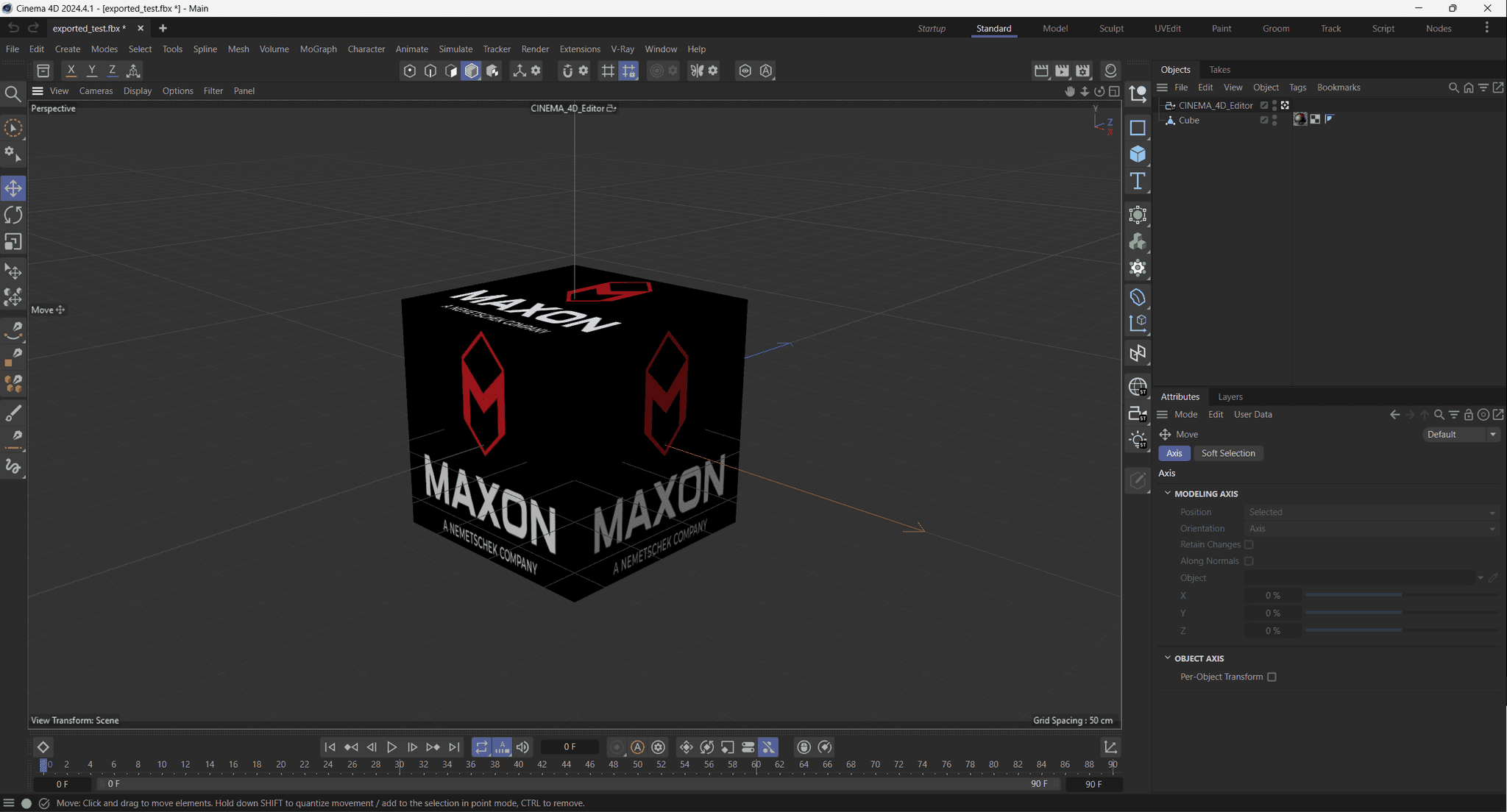The image size is (1507, 812).
Task: Open Objects manager hamburger menu
Action: tap(1163, 88)
